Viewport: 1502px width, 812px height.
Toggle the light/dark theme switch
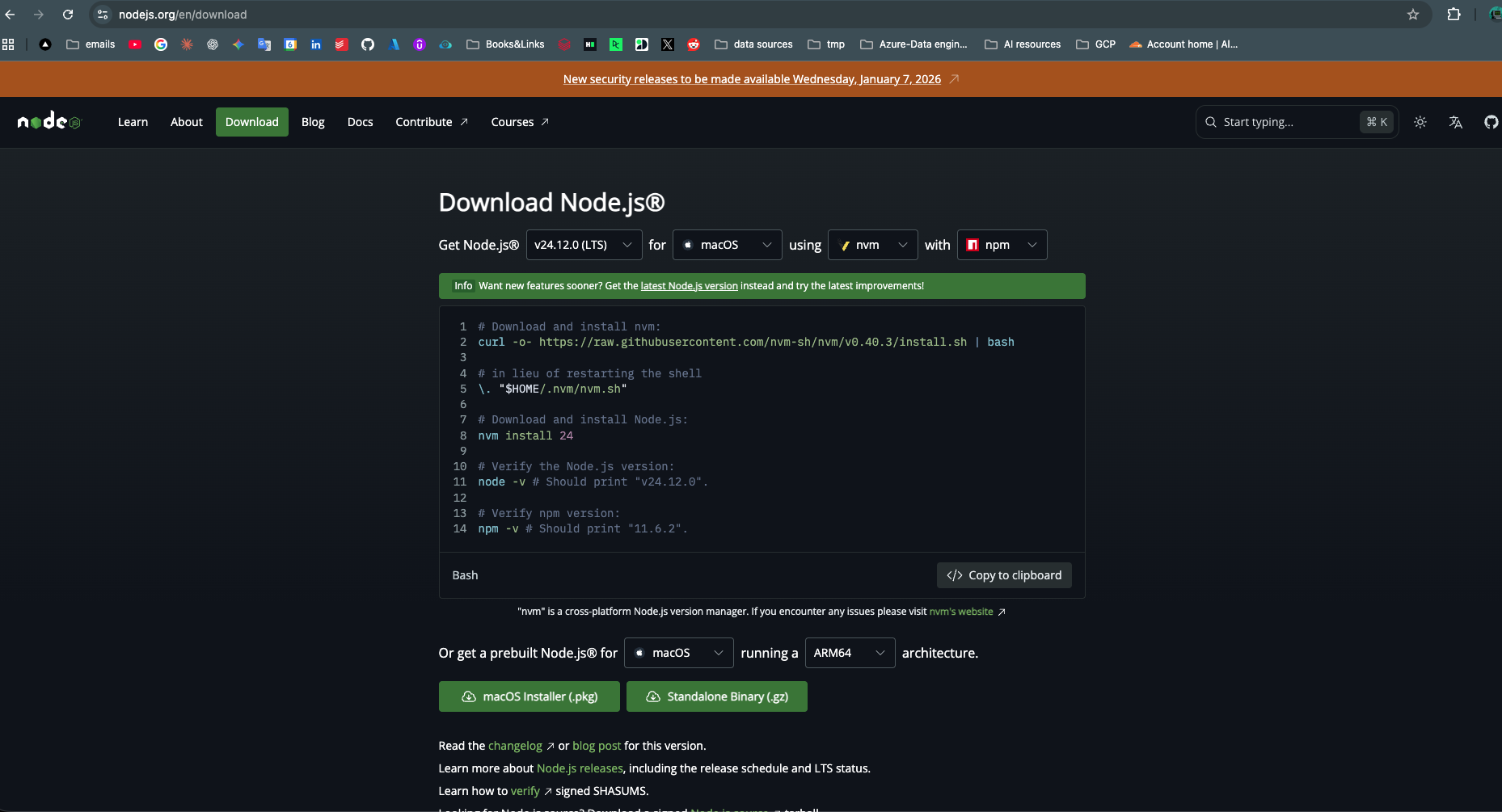coord(1420,122)
